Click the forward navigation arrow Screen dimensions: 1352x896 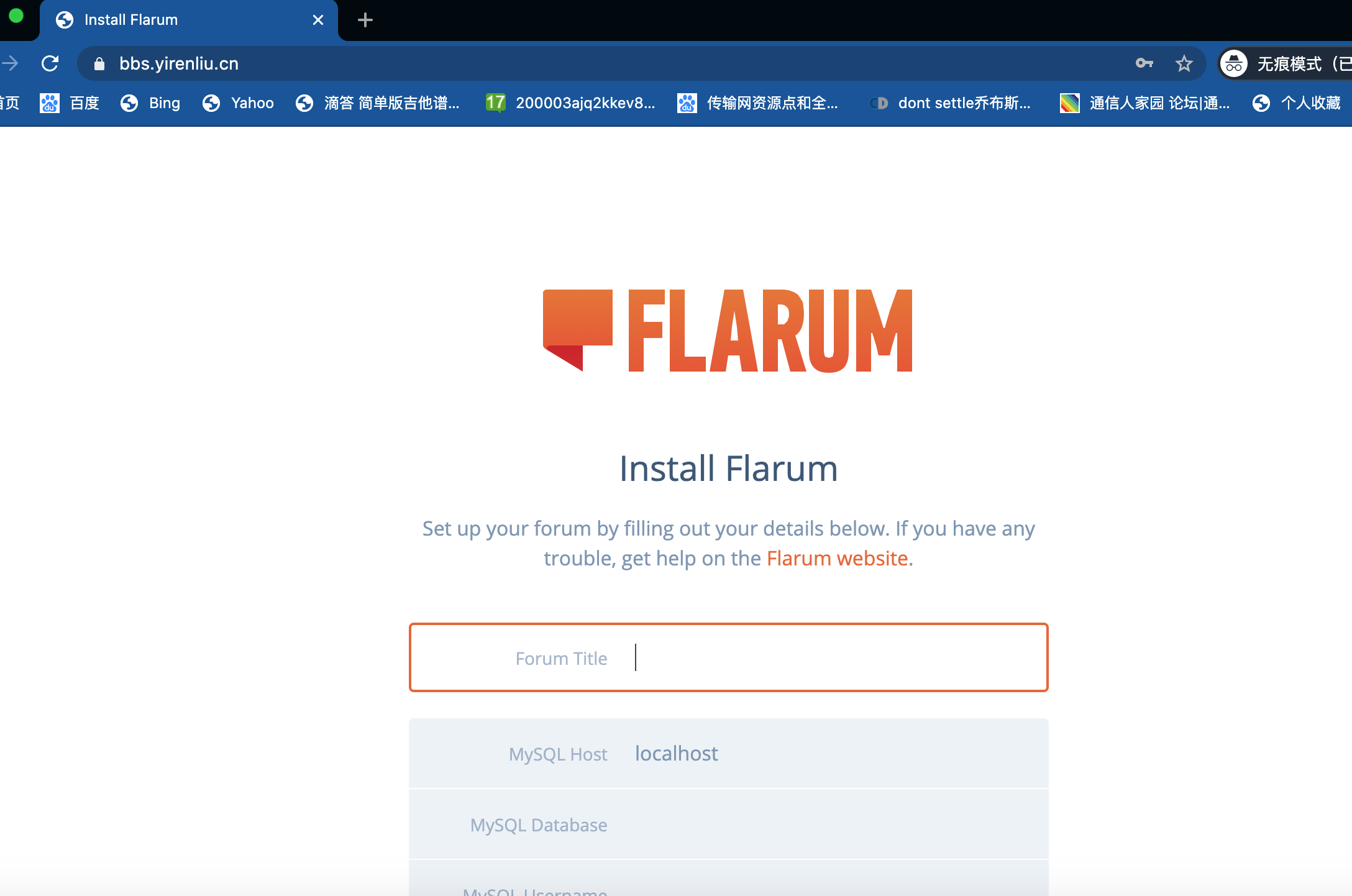pos(10,63)
